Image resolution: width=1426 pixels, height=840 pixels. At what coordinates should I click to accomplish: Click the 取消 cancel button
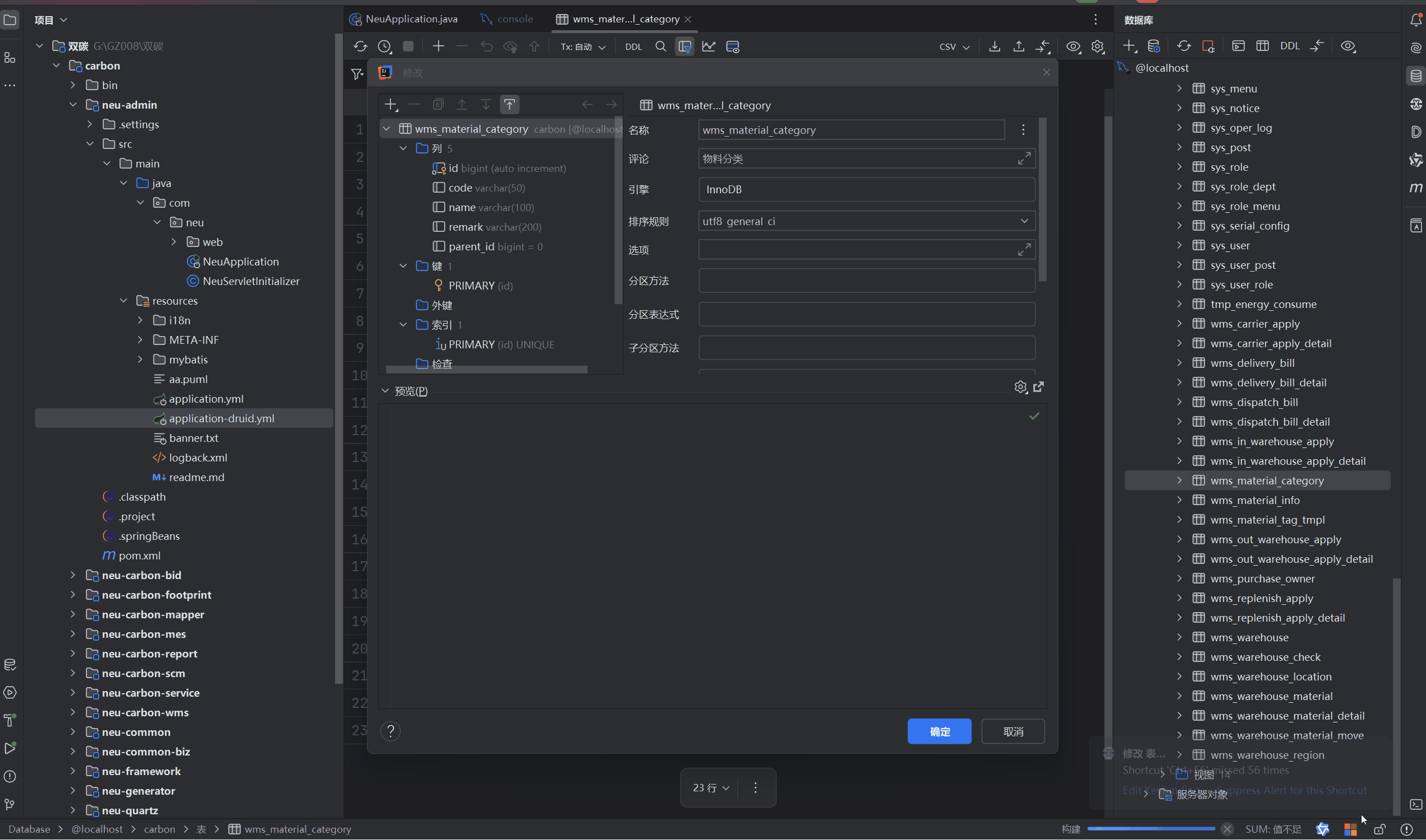[x=1012, y=731]
